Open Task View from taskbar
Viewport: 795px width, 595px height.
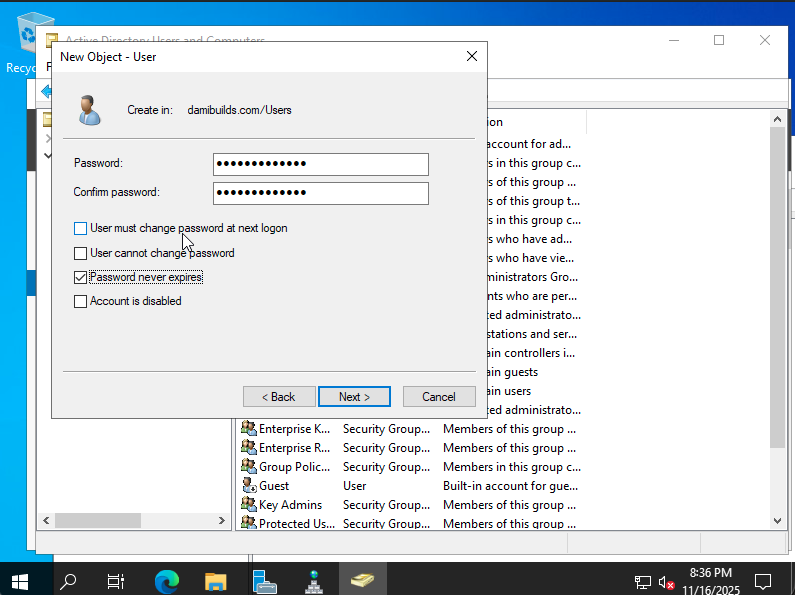click(116, 581)
